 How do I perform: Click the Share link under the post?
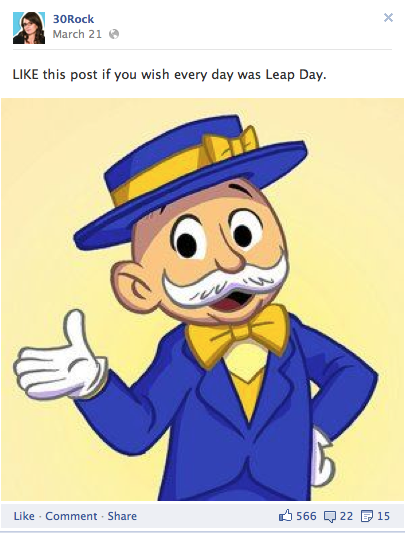click(x=122, y=516)
